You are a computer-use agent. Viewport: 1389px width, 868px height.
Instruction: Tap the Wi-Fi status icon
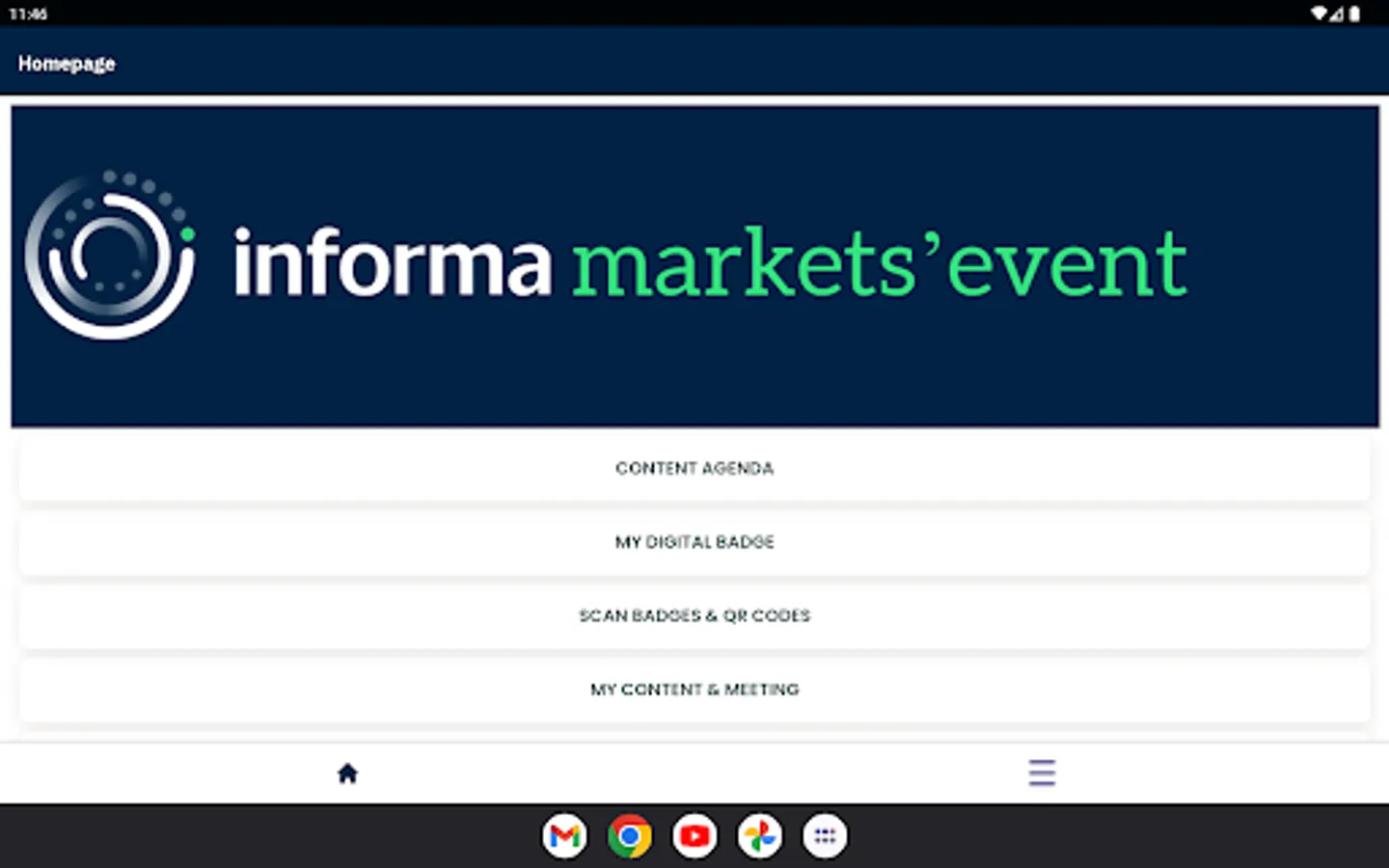coord(1319,14)
